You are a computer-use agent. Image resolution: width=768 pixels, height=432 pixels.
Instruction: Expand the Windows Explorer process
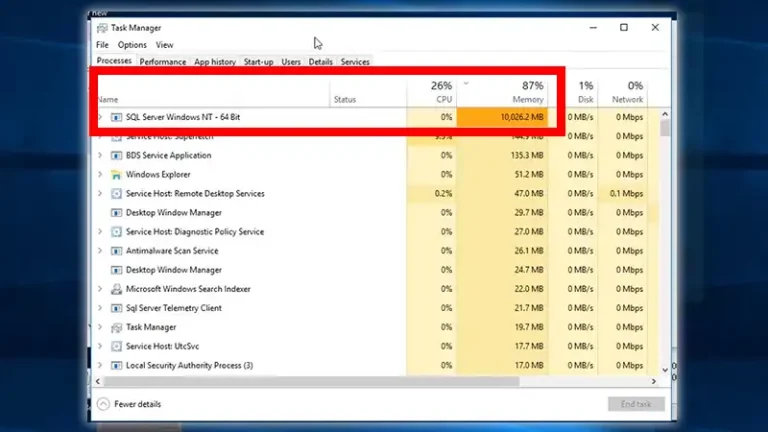(x=100, y=174)
